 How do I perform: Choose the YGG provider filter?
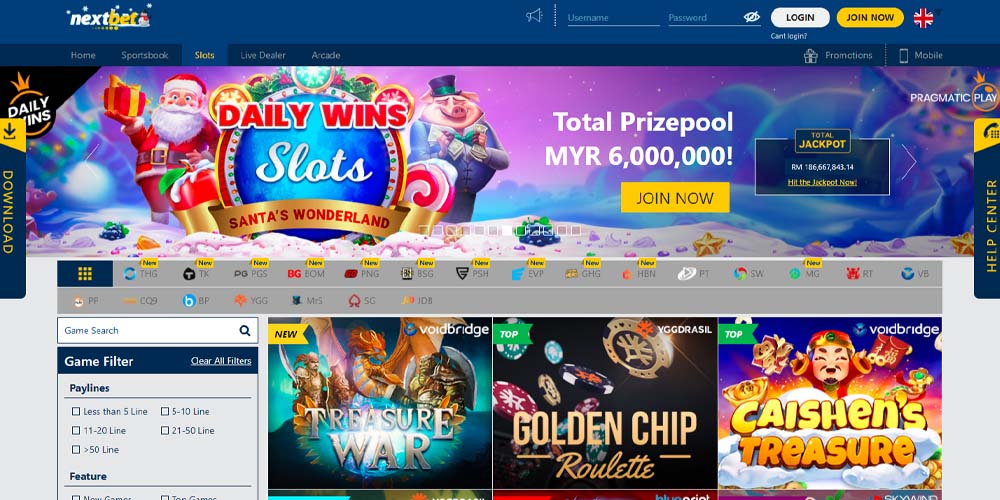(251, 300)
